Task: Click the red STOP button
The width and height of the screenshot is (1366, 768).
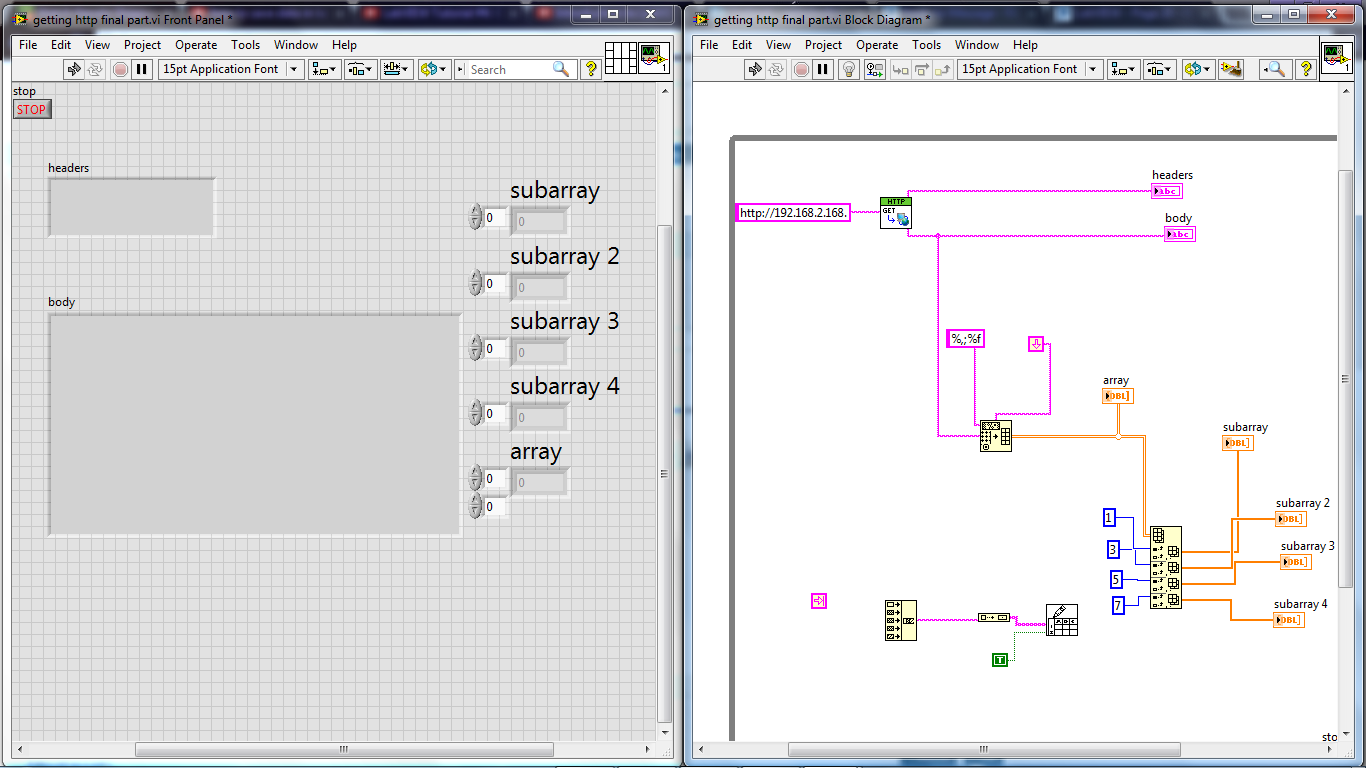Action: pos(31,109)
